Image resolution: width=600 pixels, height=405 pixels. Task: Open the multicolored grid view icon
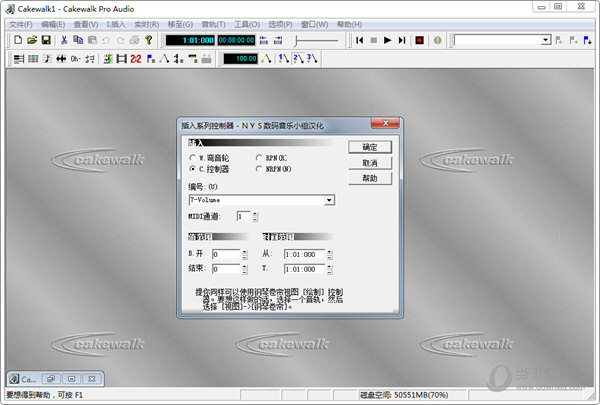pyautogui.click(x=33, y=59)
